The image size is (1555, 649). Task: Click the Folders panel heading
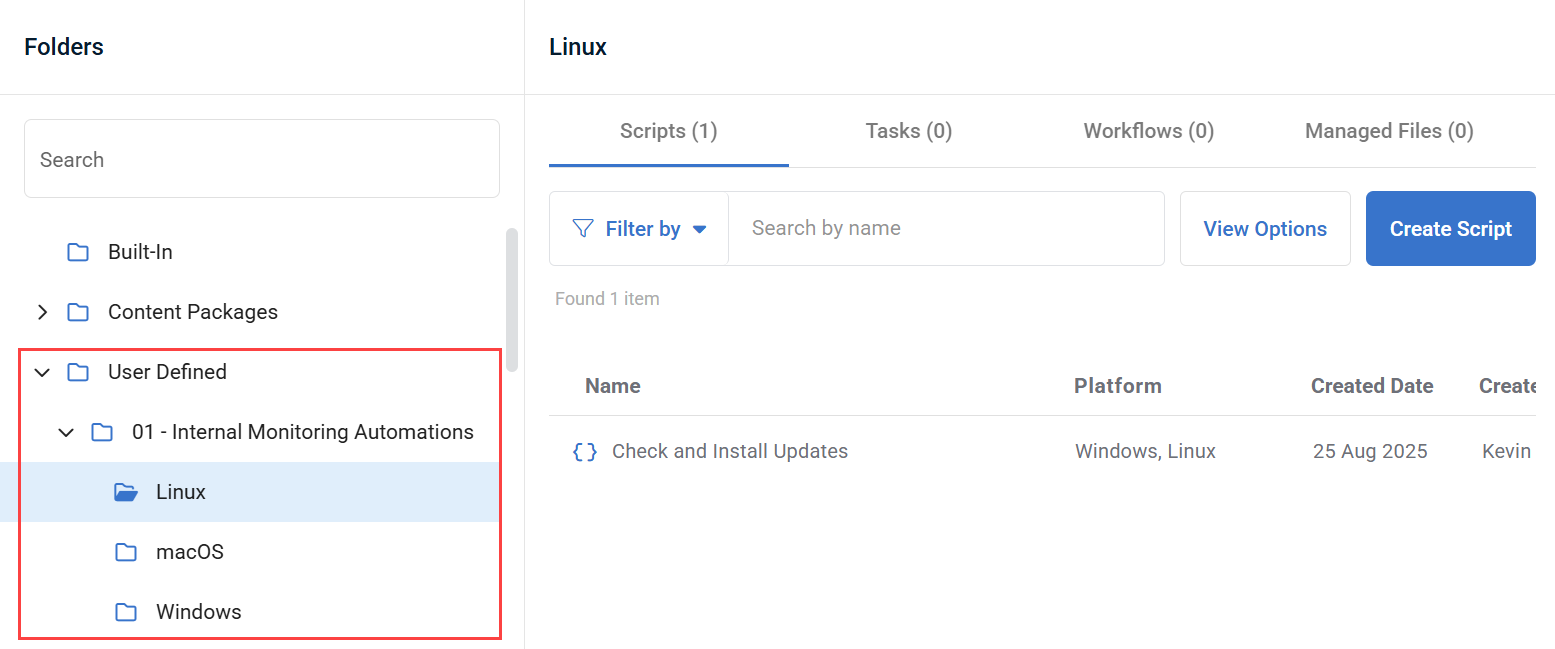[x=64, y=47]
